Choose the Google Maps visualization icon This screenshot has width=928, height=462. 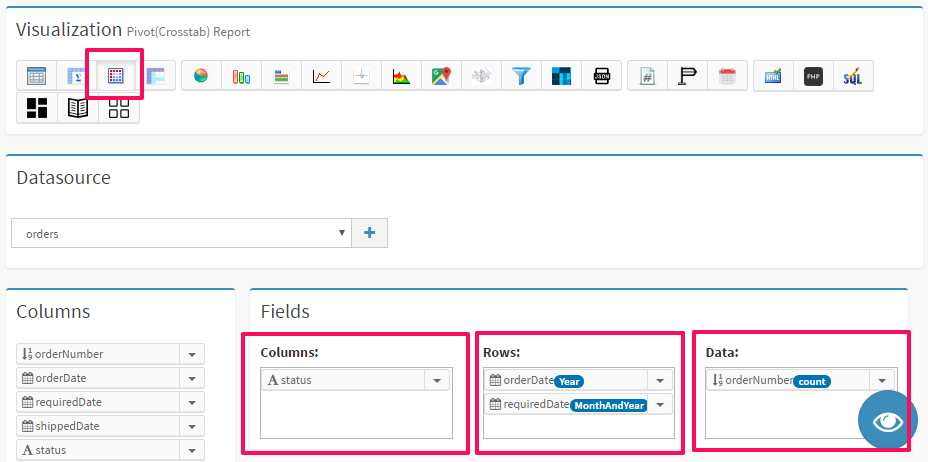441,76
